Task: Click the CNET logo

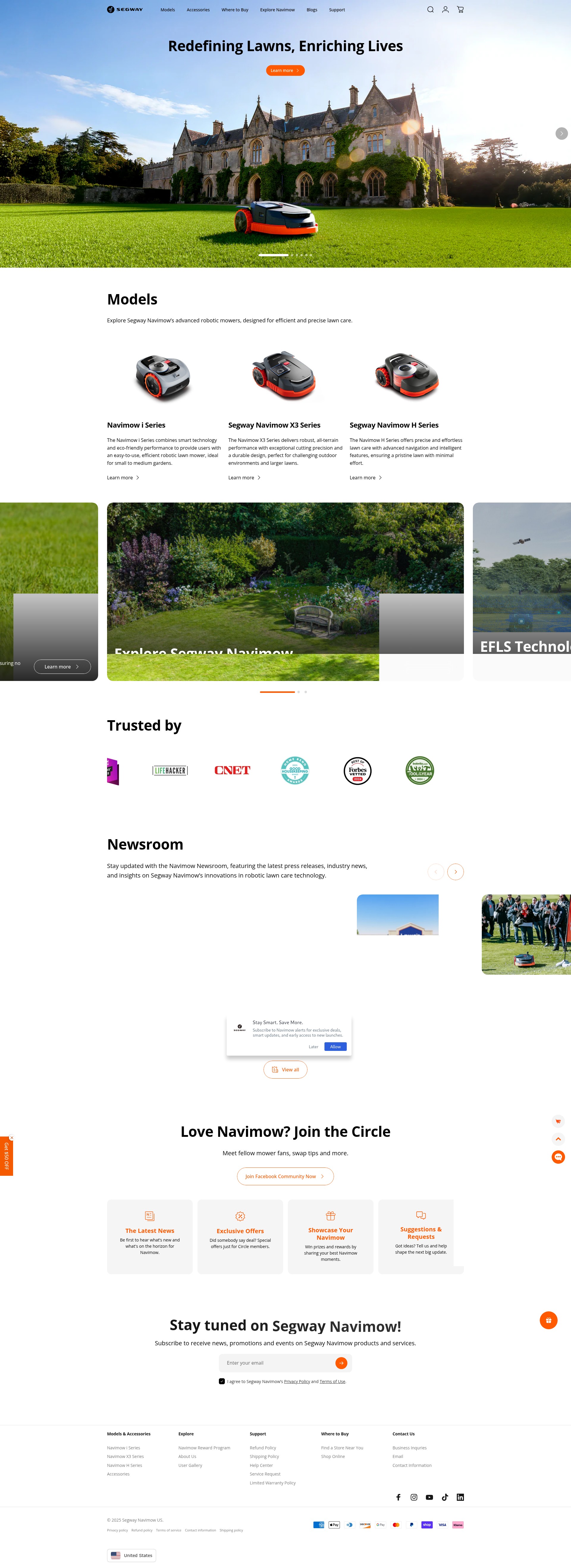Action: [233, 770]
